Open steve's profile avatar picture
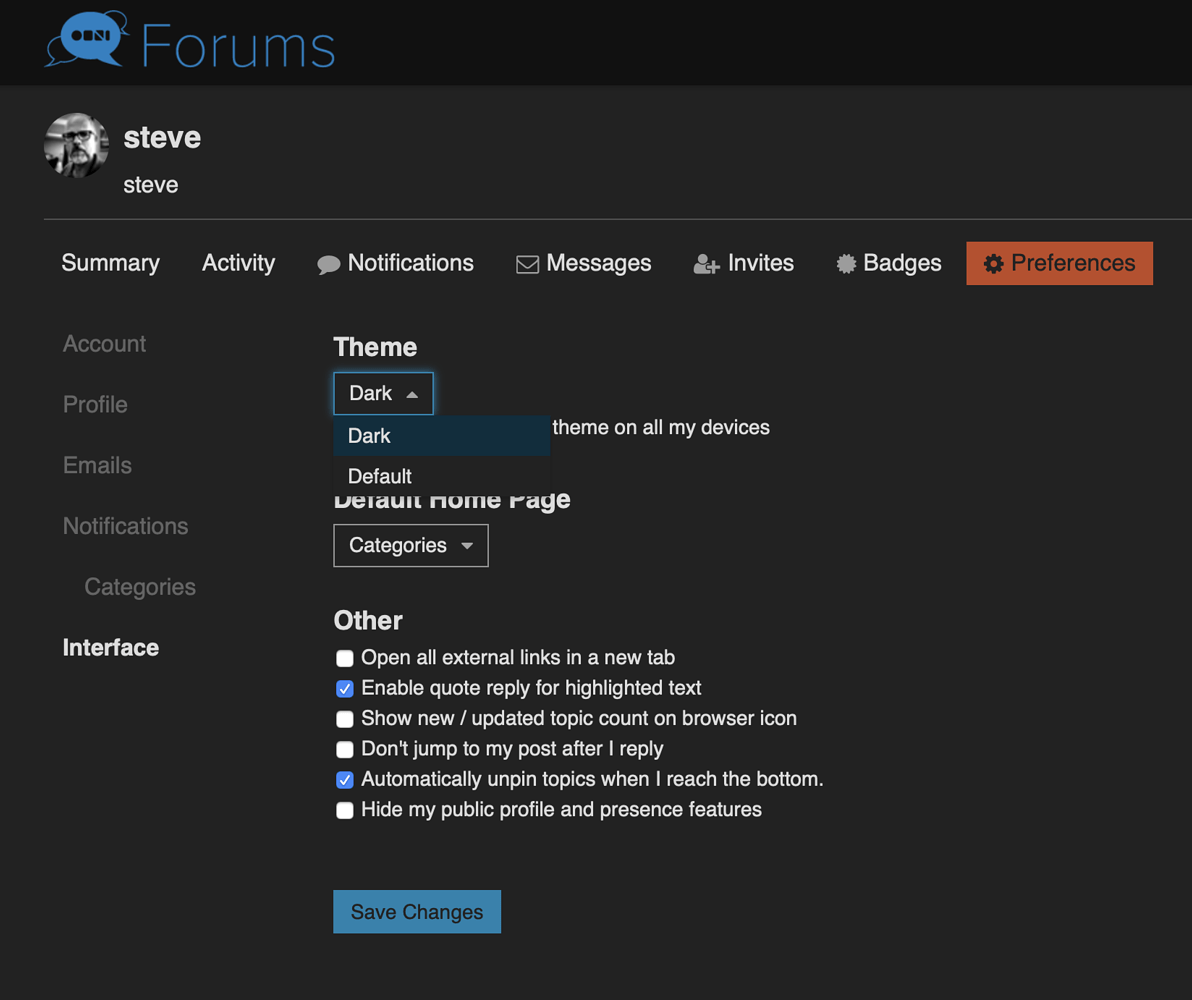1192x1000 pixels. click(x=76, y=145)
